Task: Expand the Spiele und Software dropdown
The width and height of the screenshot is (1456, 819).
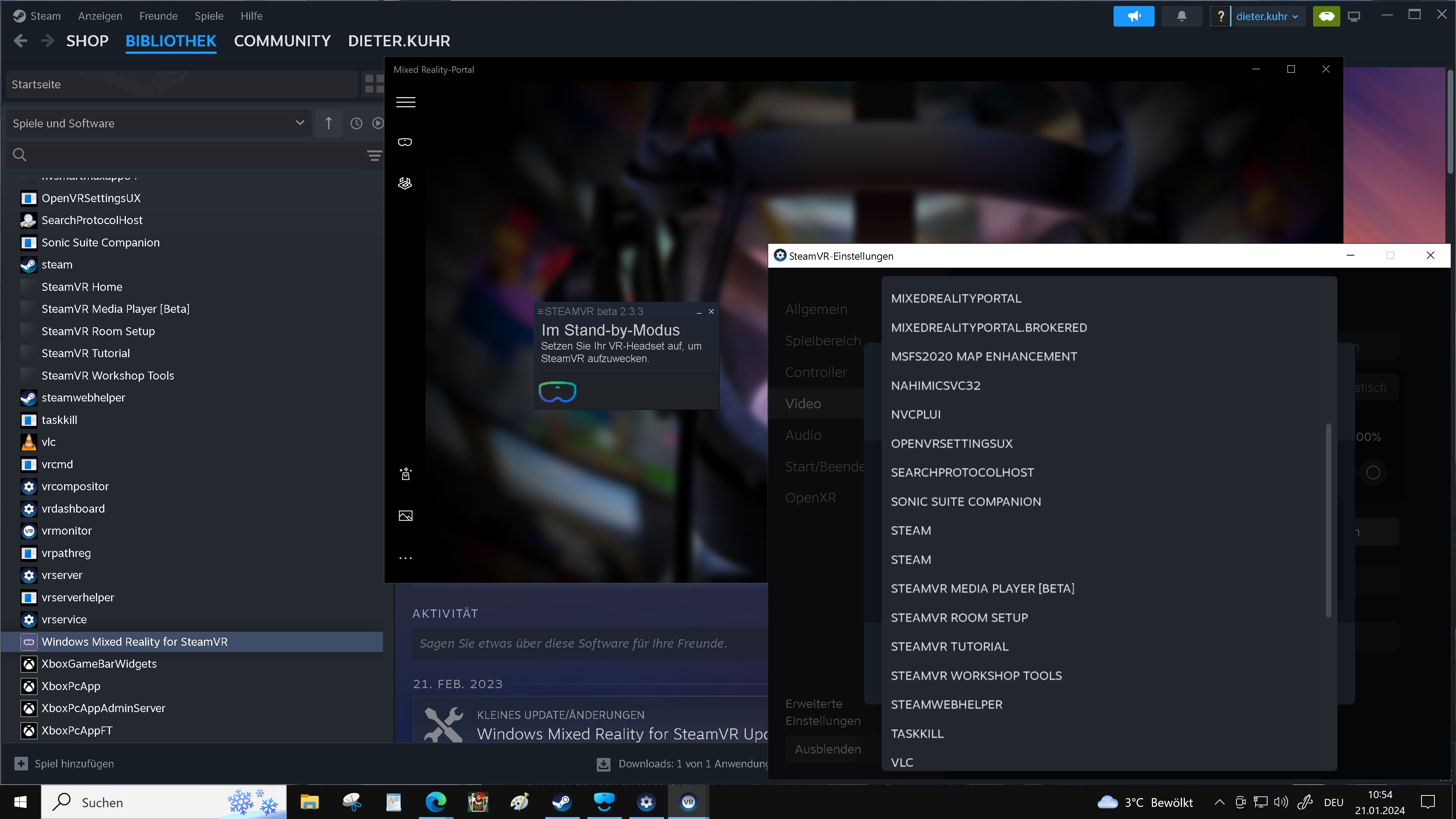Action: [x=159, y=123]
